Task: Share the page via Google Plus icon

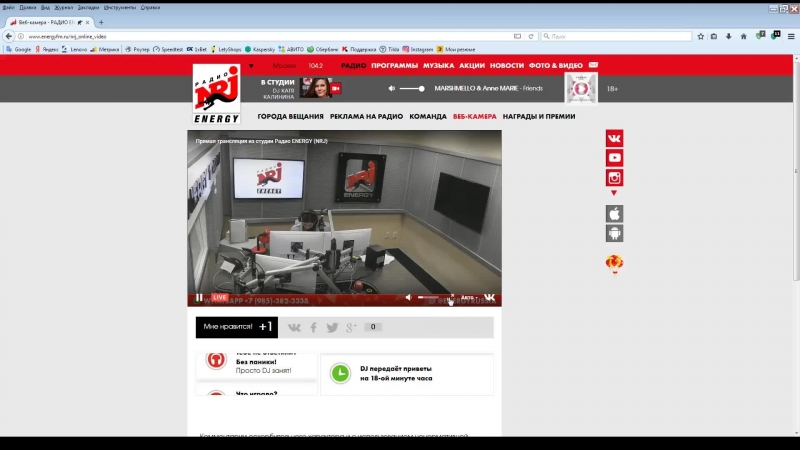Action: [x=351, y=328]
